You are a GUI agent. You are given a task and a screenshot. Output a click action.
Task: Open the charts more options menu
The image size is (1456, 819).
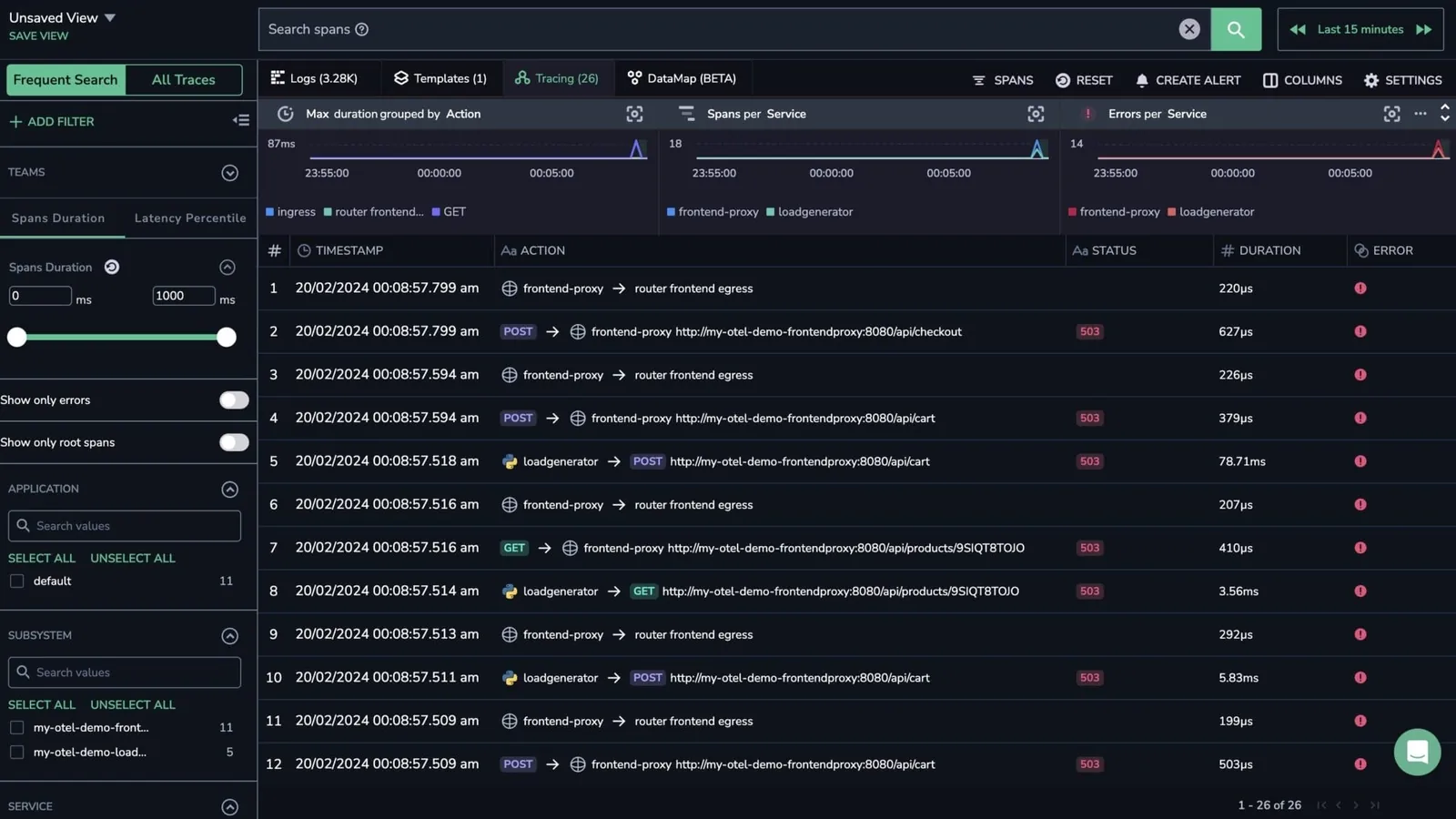[1420, 113]
